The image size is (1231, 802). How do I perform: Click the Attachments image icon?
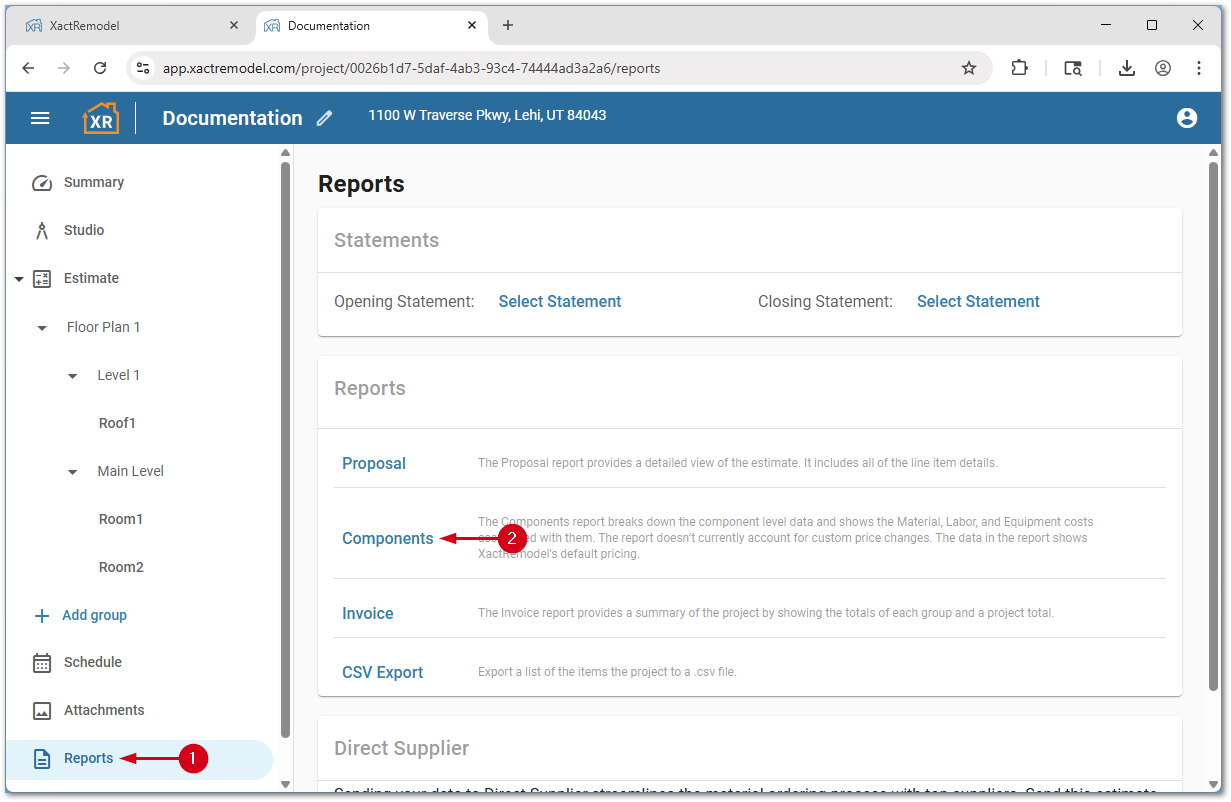(42, 711)
